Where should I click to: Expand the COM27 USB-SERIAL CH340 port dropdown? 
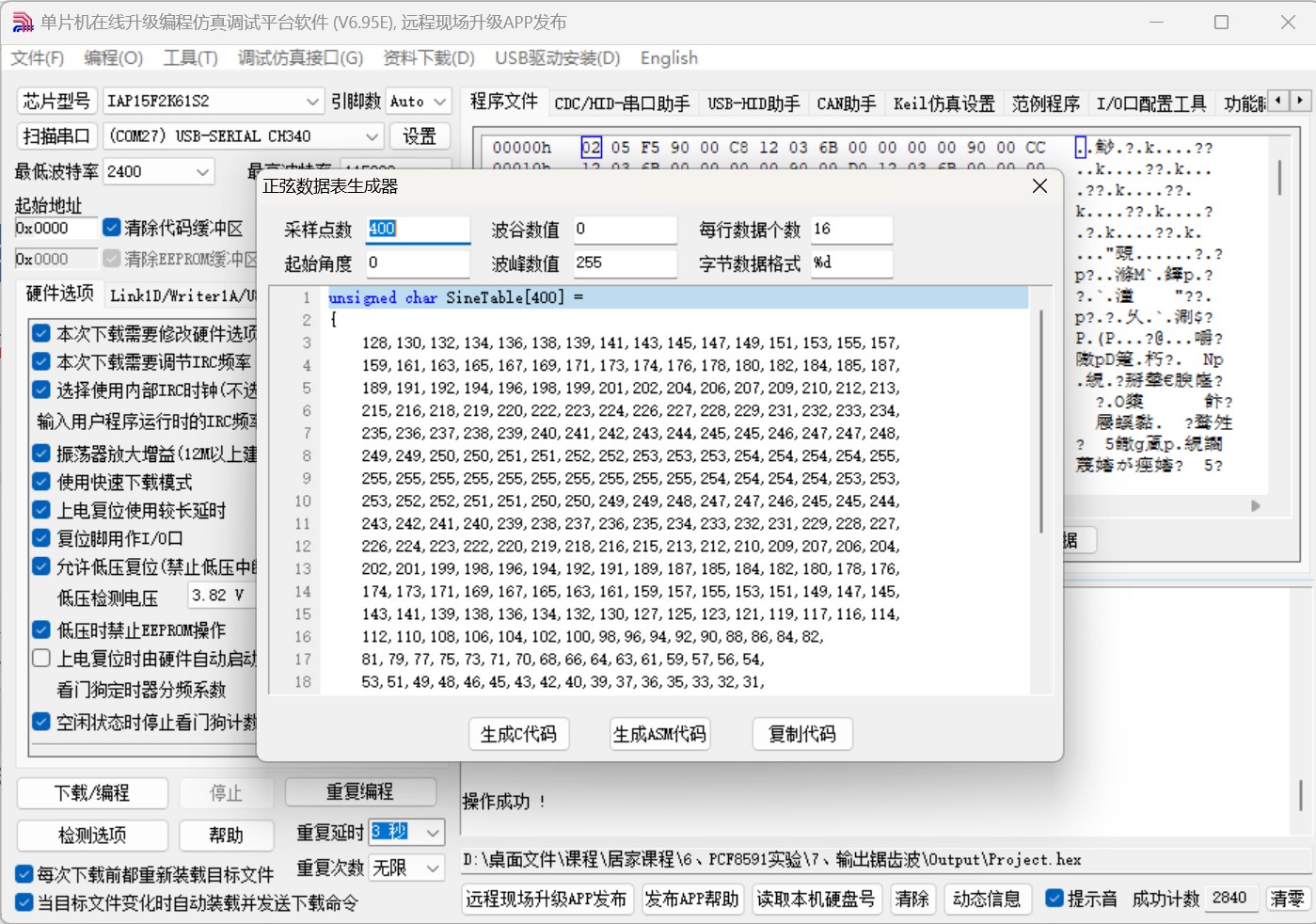click(373, 136)
